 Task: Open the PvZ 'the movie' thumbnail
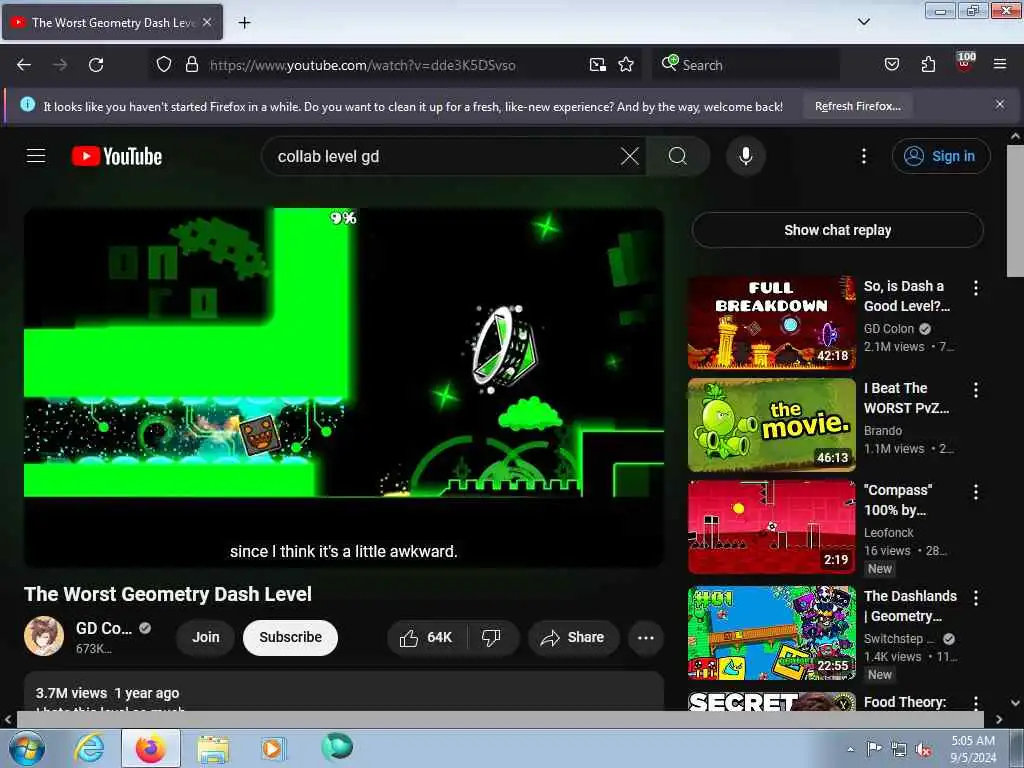coord(771,424)
